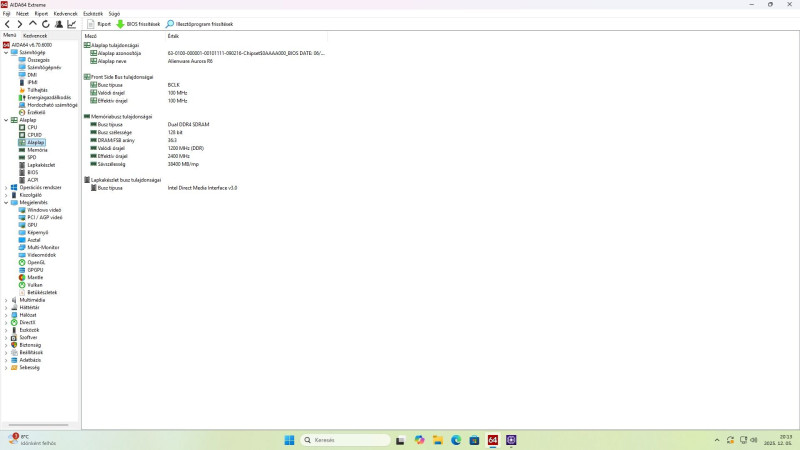Collapse the Alaplap parent tree node
The image size is (800, 450).
coord(6,120)
